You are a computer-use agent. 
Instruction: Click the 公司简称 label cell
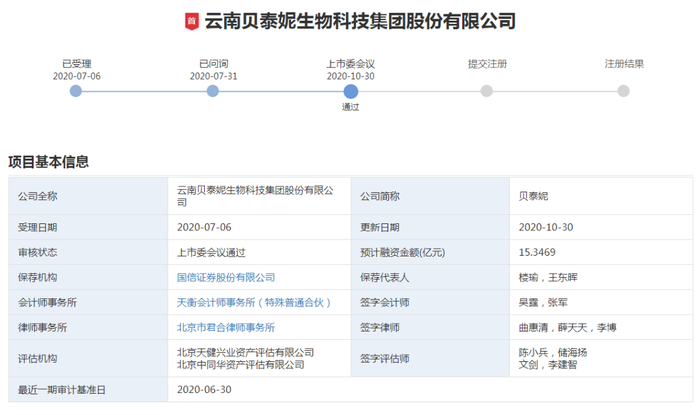[430, 196]
